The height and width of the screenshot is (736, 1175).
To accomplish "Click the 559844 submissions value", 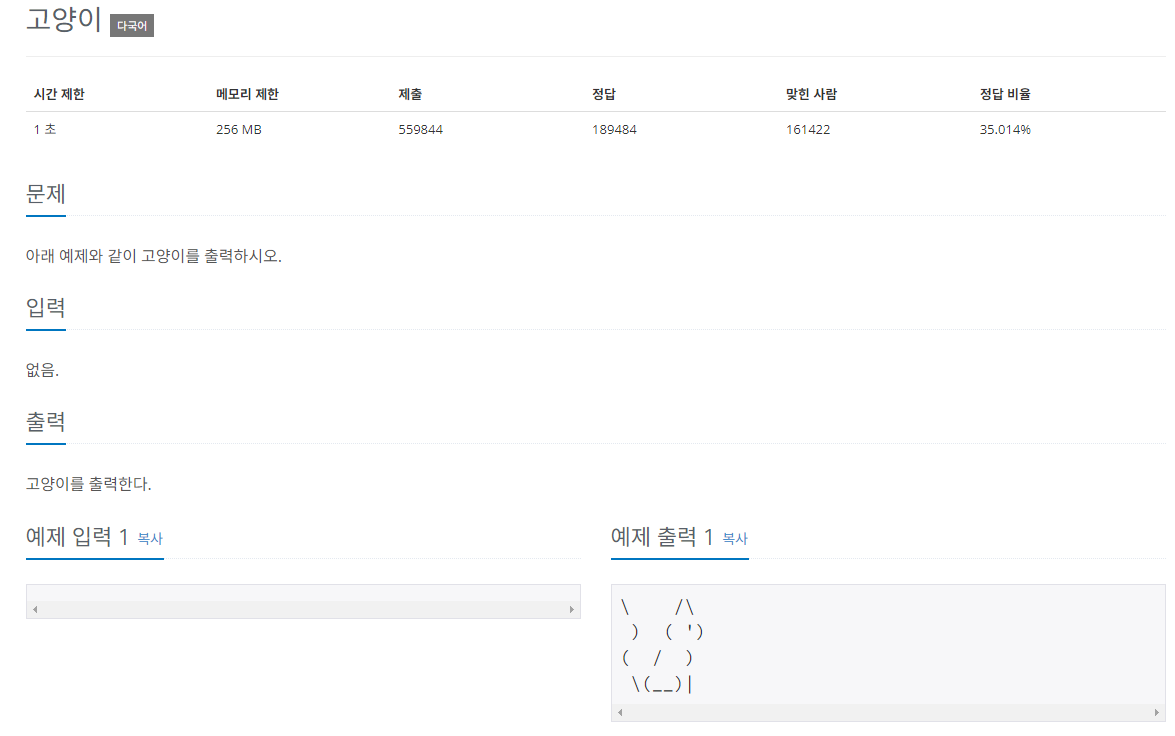I will (420, 129).
